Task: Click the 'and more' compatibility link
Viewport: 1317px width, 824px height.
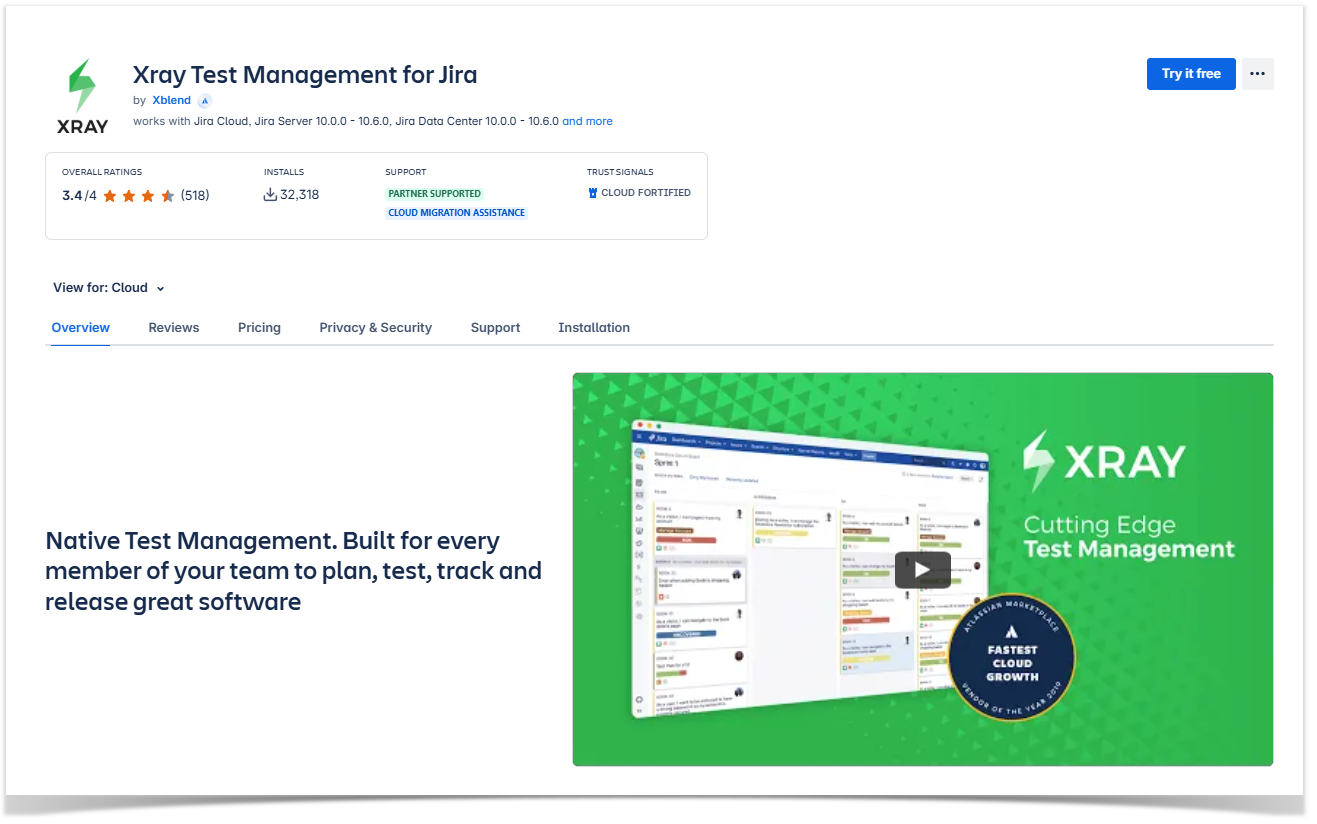Action: click(588, 121)
